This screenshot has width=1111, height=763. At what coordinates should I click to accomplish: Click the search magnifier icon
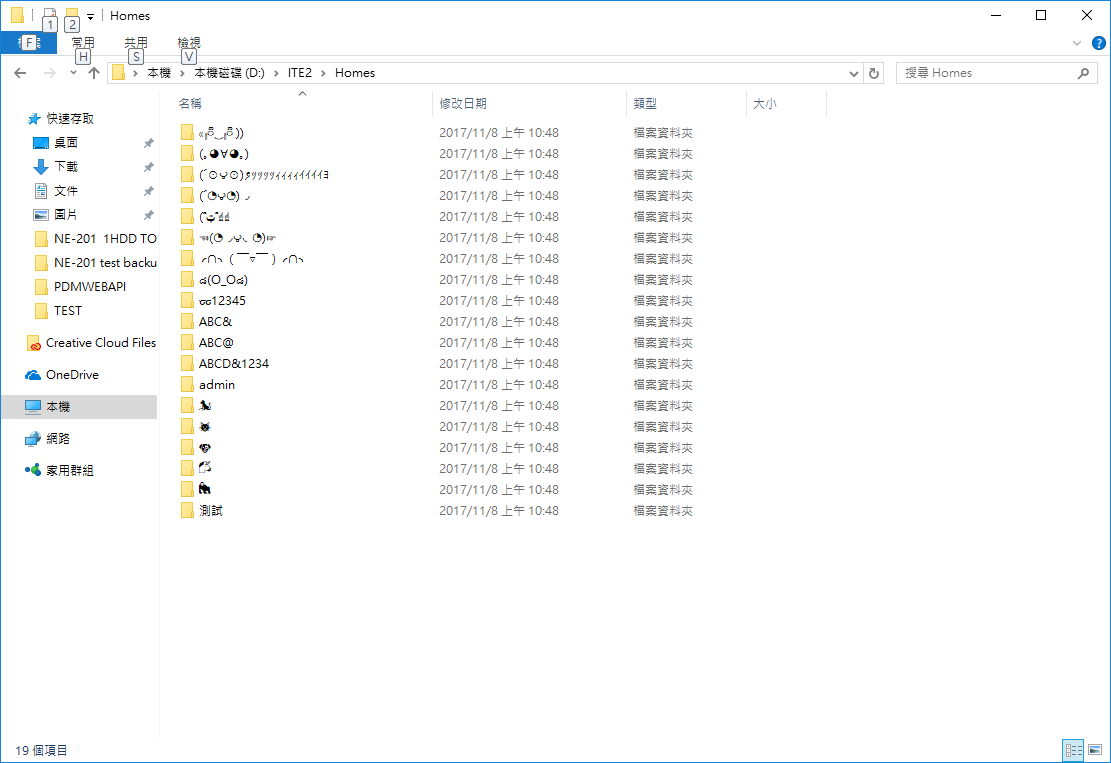(1083, 73)
